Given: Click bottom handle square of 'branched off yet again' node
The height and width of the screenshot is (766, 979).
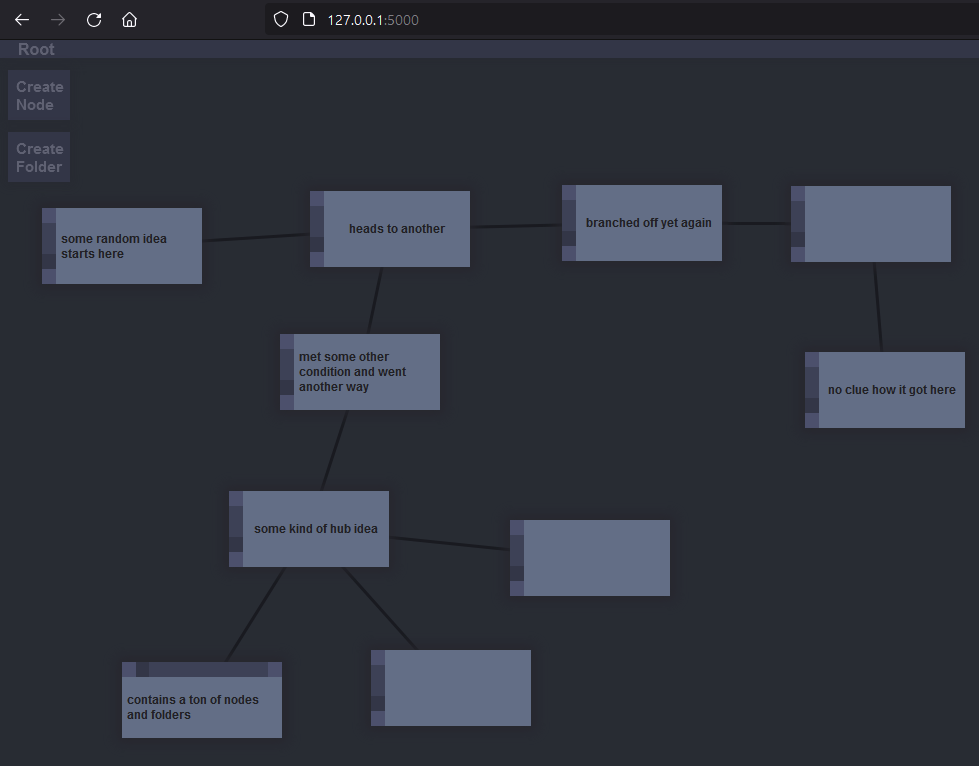Looking at the screenshot, I should coord(569,253).
